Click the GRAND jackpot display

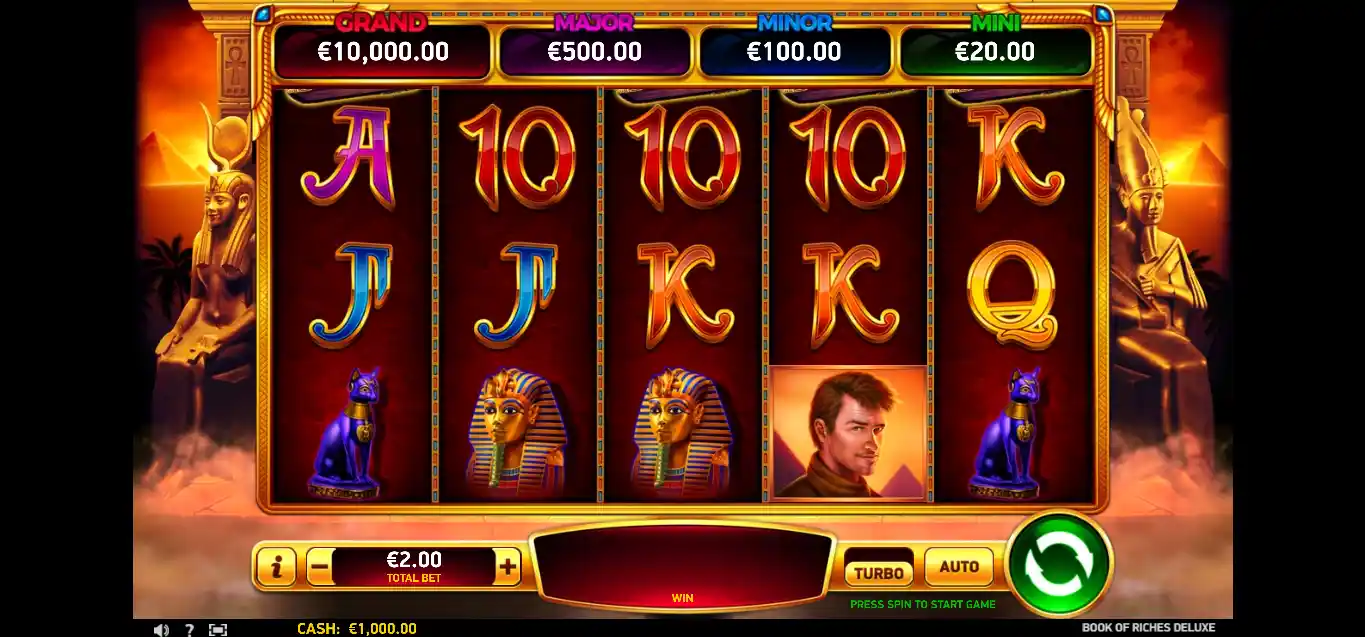(x=382, y=52)
